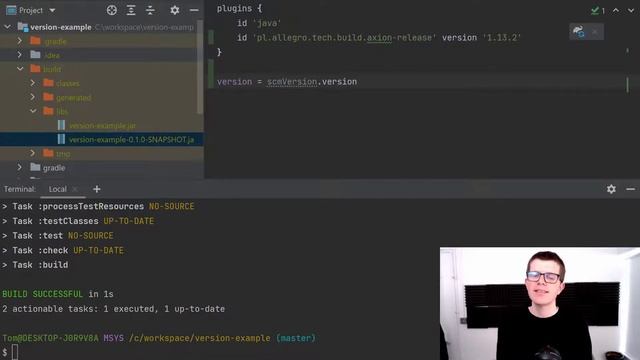Viewport: 640px width, 360px height.
Task: Select the generated folder row
Action: pos(102,97)
